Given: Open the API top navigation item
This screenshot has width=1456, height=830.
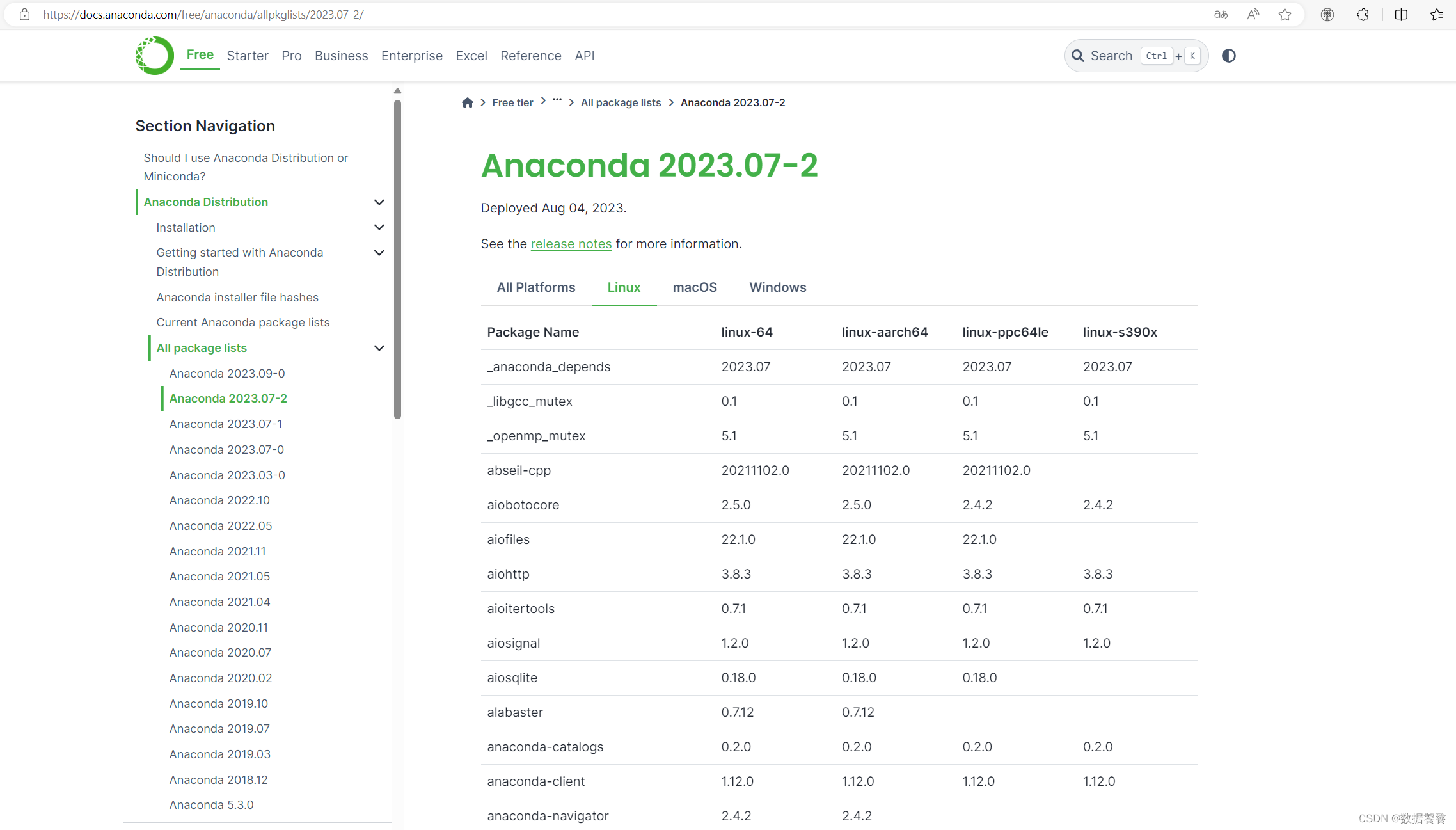Looking at the screenshot, I should [x=585, y=56].
